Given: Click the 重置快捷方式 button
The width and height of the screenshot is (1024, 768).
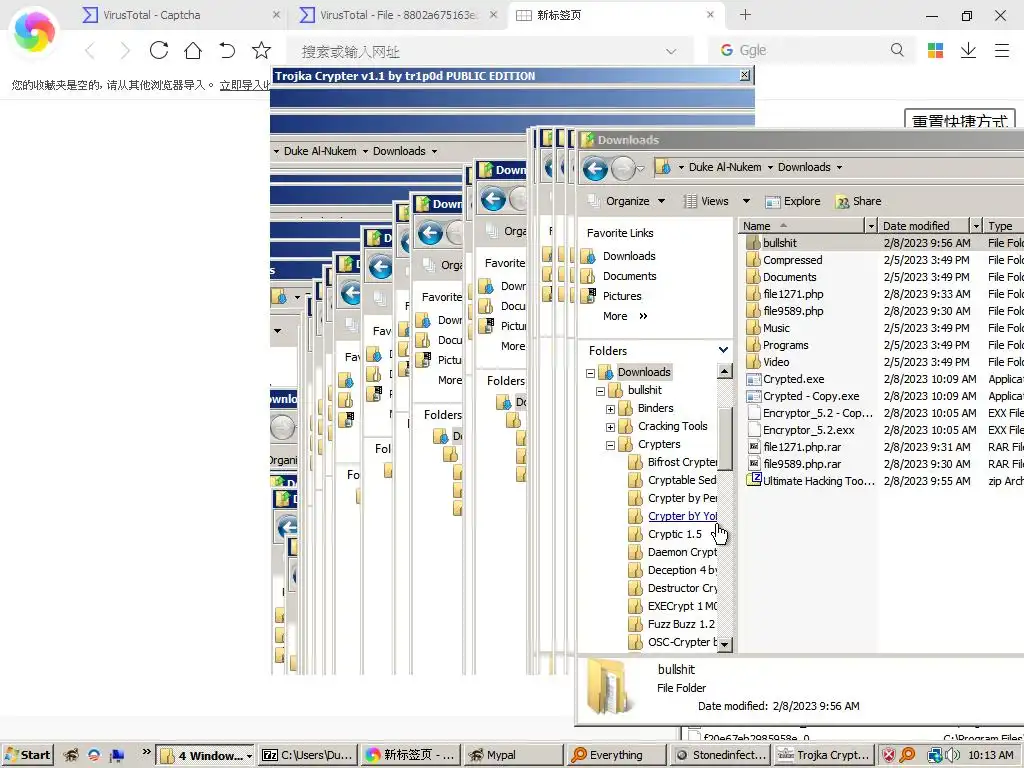Looking at the screenshot, I should pos(959,120).
